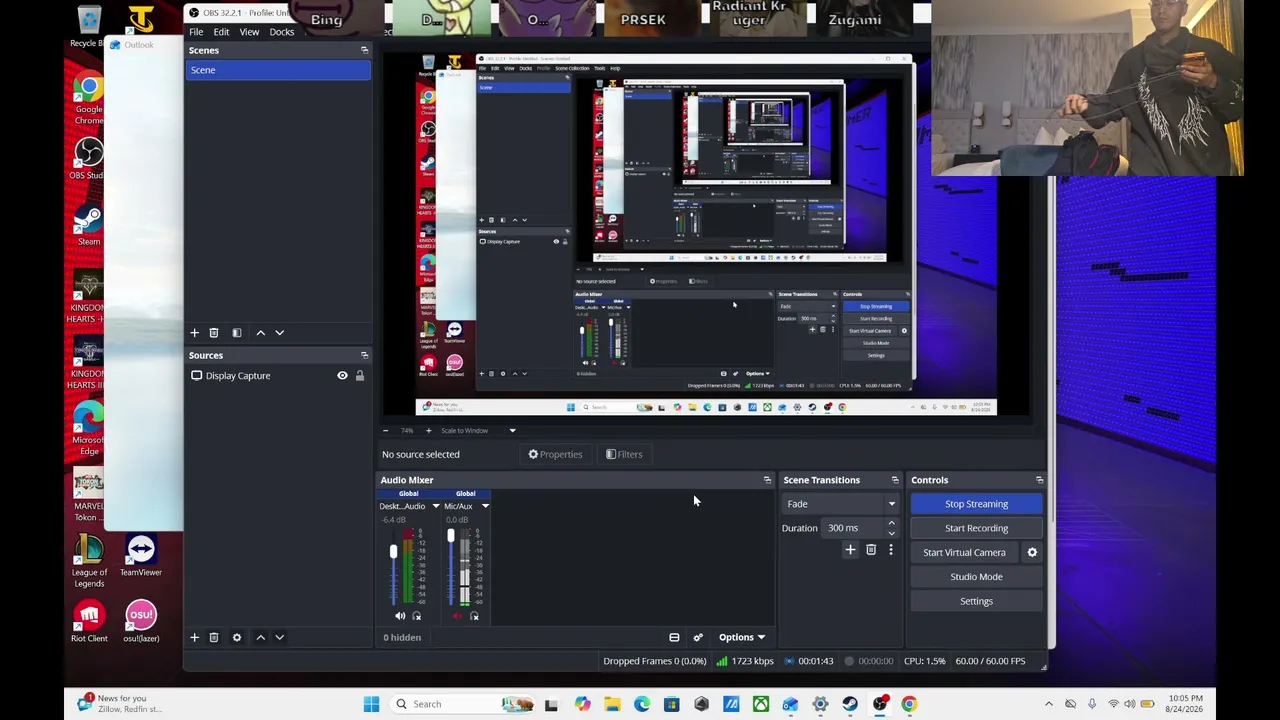Screen dimensions: 1280x720
Task: Add a new source in Sources dock
Action: 195,637
